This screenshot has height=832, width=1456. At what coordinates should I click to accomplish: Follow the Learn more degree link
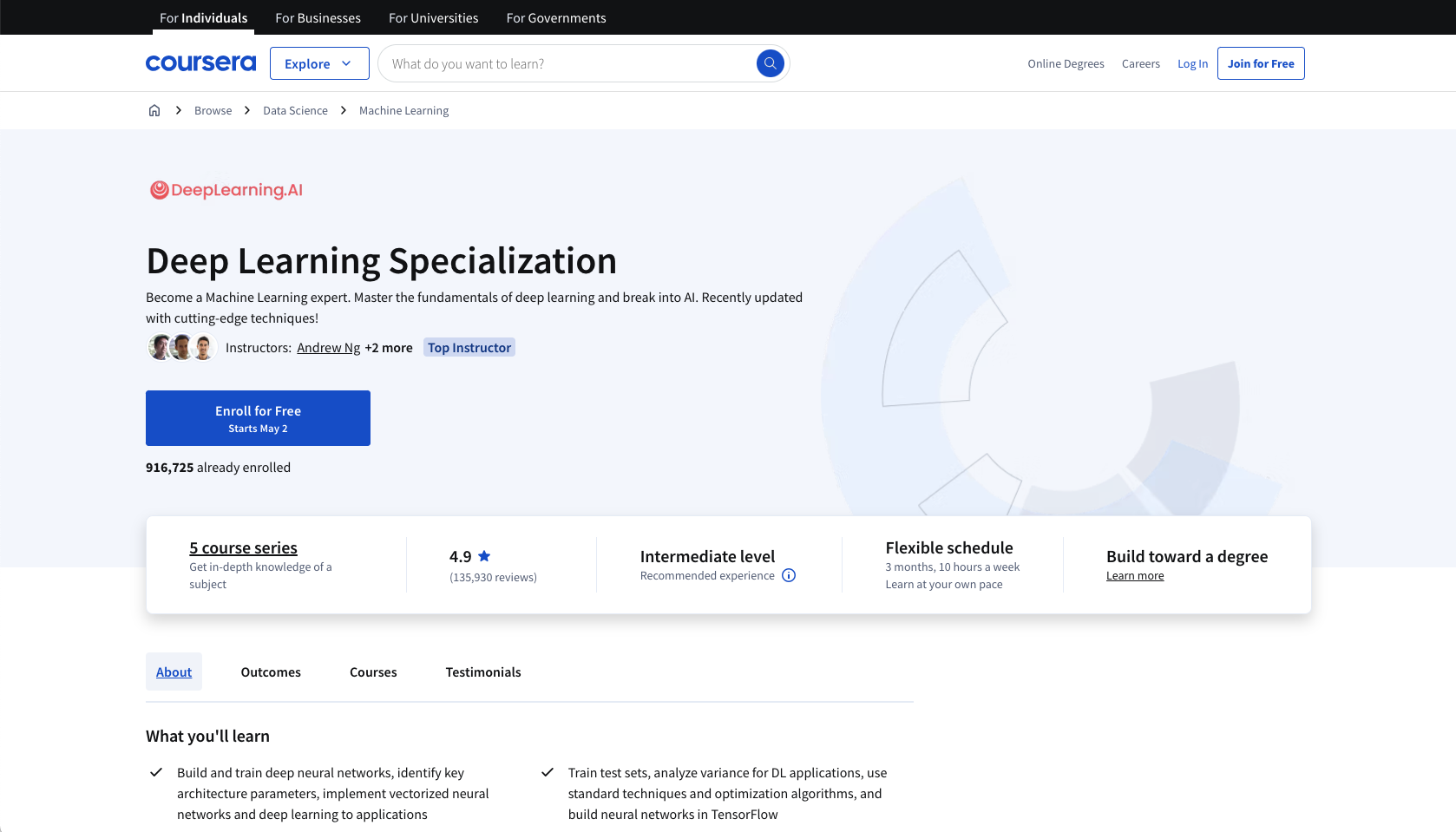coord(1135,576)
